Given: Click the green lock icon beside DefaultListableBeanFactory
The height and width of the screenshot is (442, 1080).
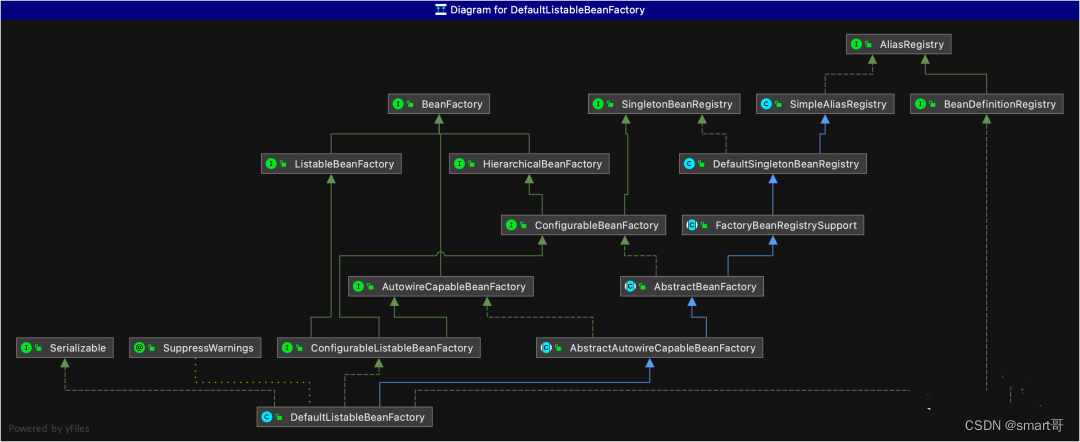Looking at the screenshot, I should click(x=279, y=417).
